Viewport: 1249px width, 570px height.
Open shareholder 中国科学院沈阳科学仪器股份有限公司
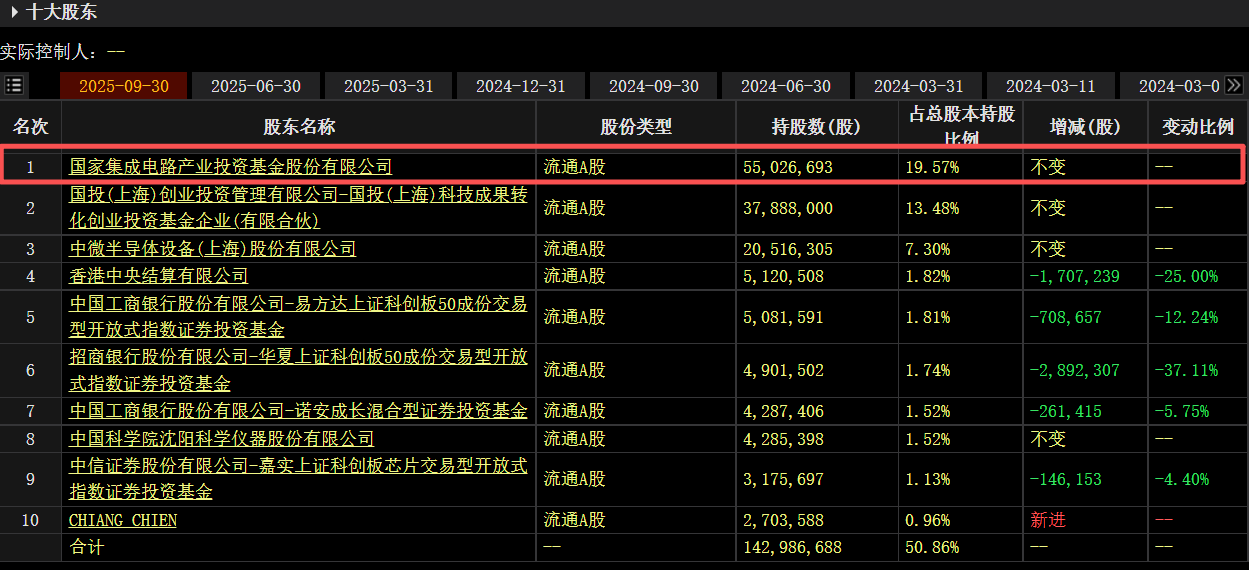221,438
